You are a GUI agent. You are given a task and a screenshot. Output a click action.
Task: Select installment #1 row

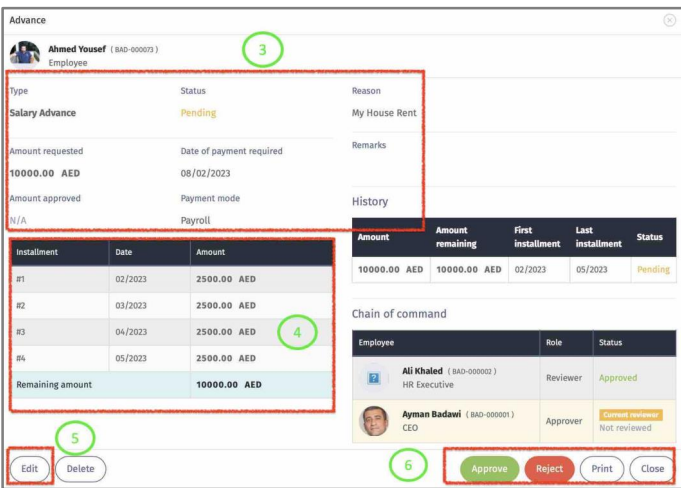coord(170,279)
